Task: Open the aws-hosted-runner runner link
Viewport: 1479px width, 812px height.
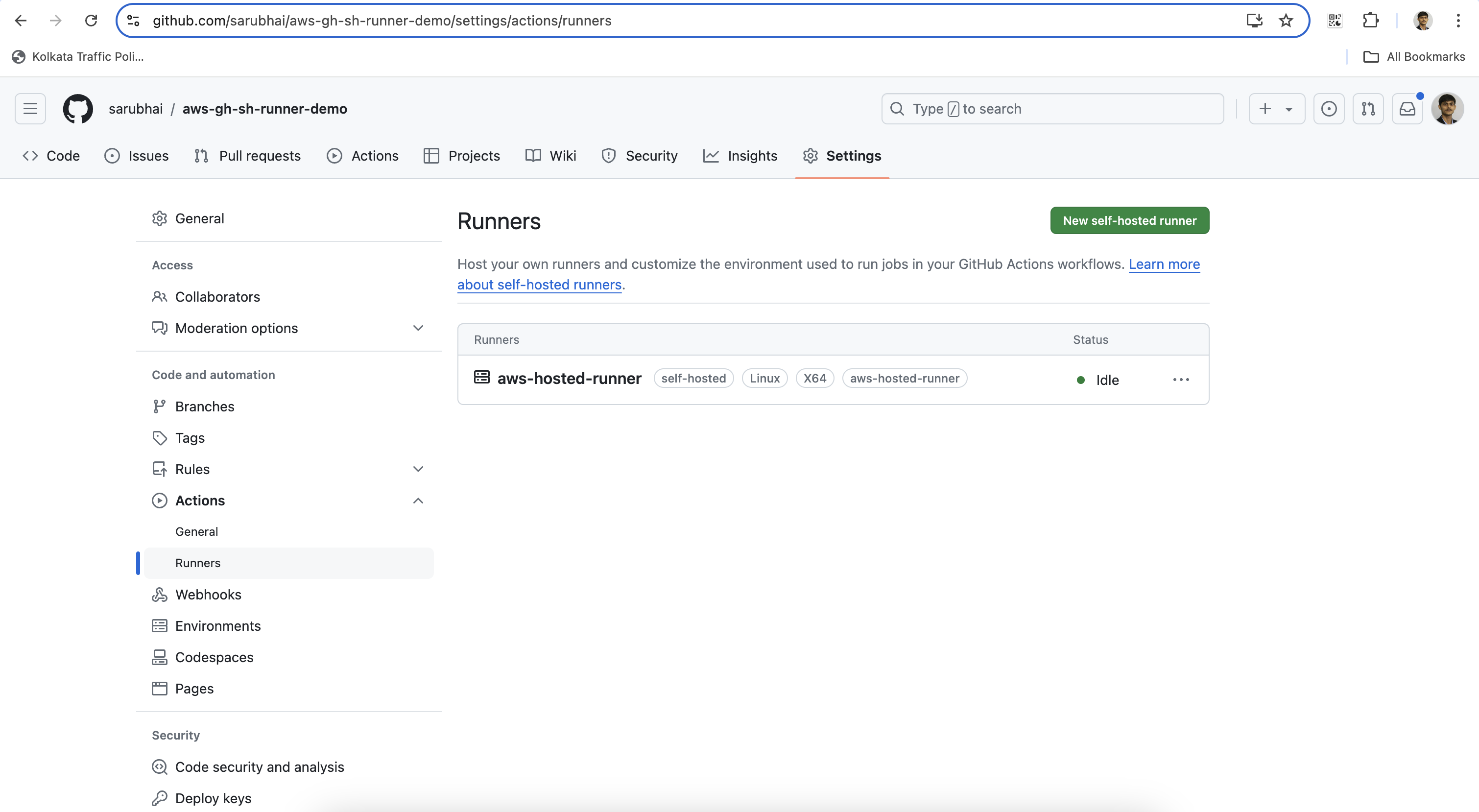Action: coord(569,379)
